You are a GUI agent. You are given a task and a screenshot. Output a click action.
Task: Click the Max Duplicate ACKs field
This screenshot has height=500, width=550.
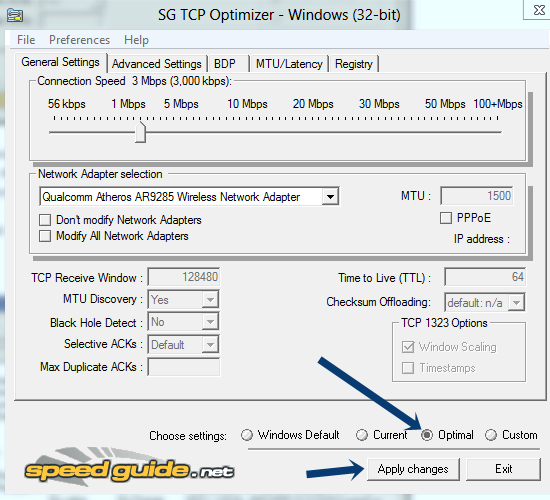(184, 367)
